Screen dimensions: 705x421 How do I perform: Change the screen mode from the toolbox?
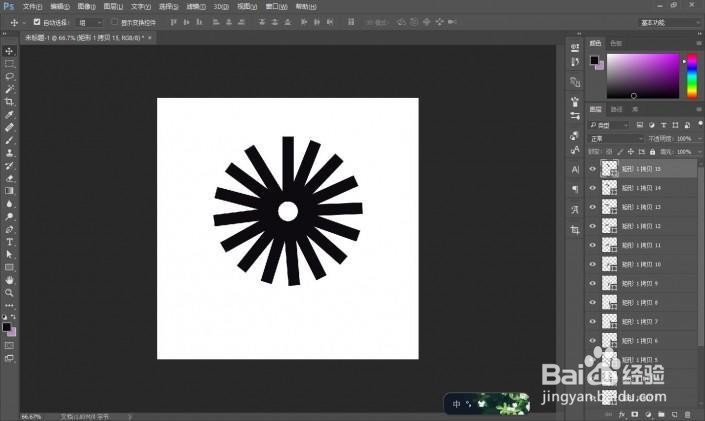(x=9, y=358)
